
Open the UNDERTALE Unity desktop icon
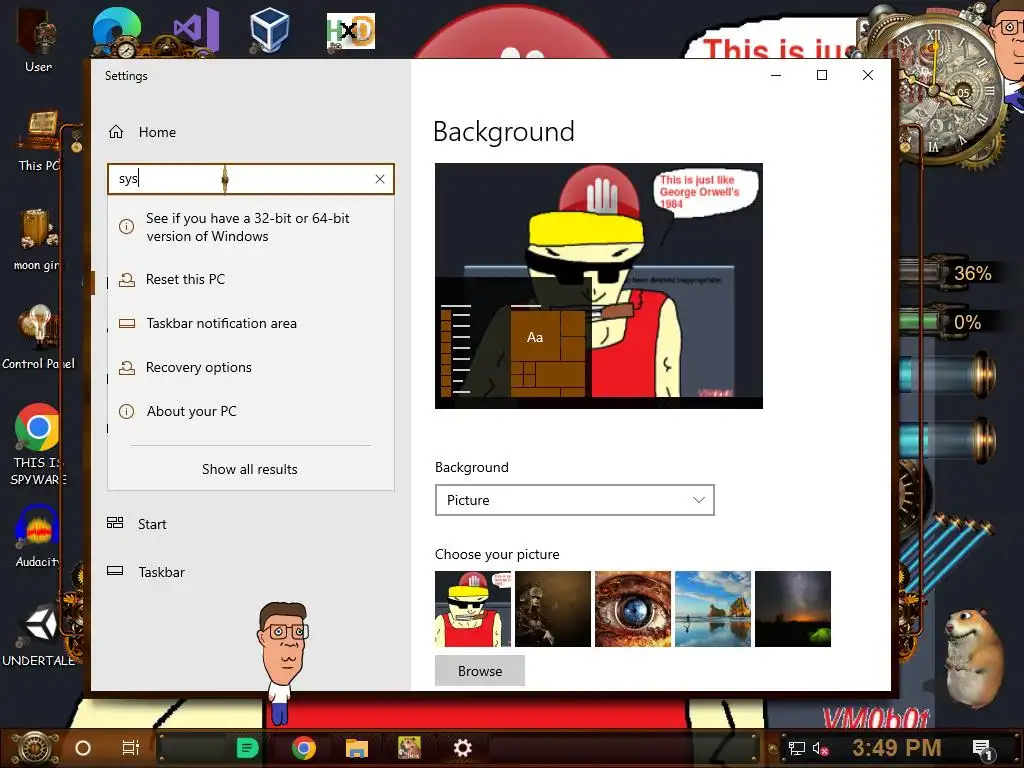(39, 633)
